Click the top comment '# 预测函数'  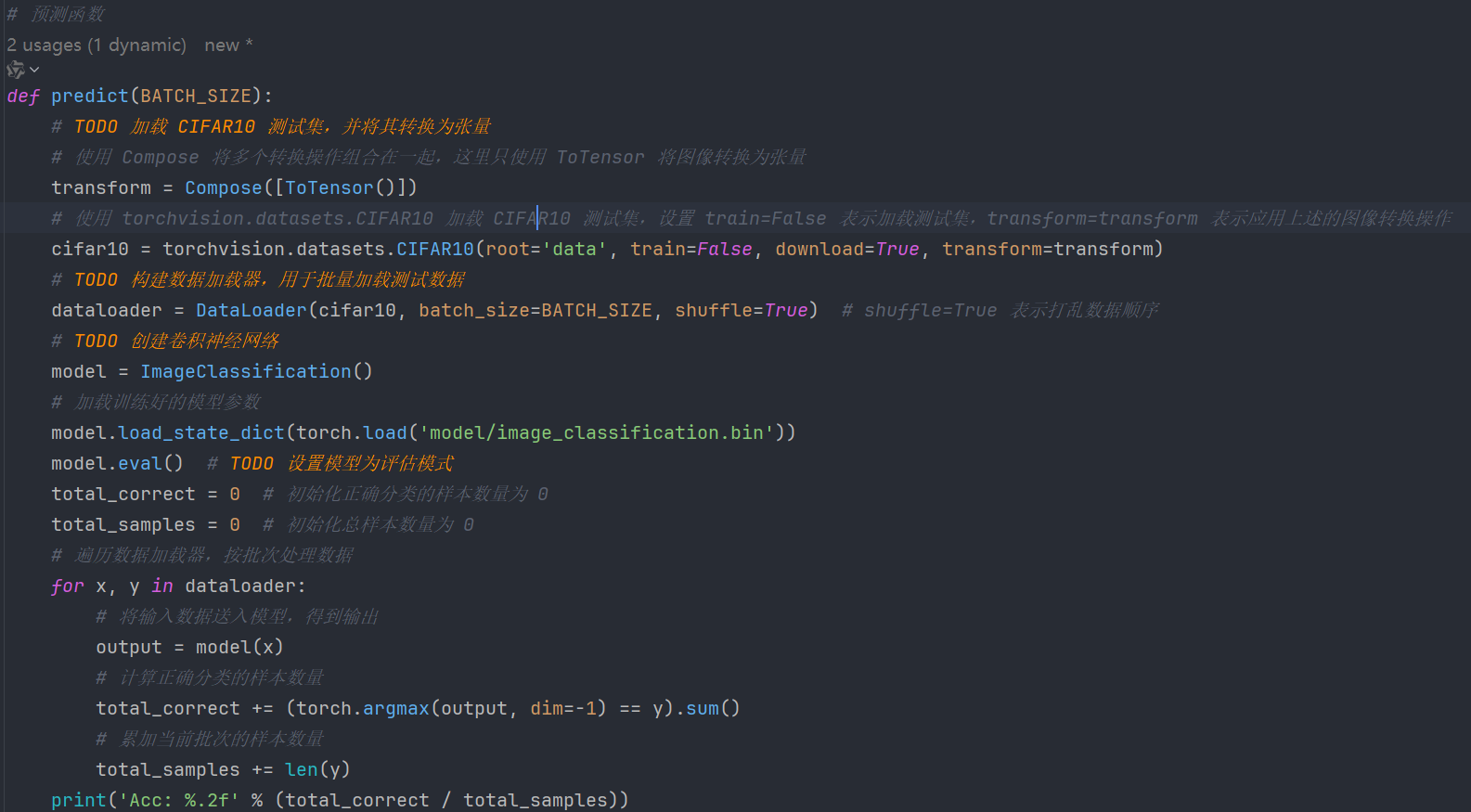pos(56,14)
